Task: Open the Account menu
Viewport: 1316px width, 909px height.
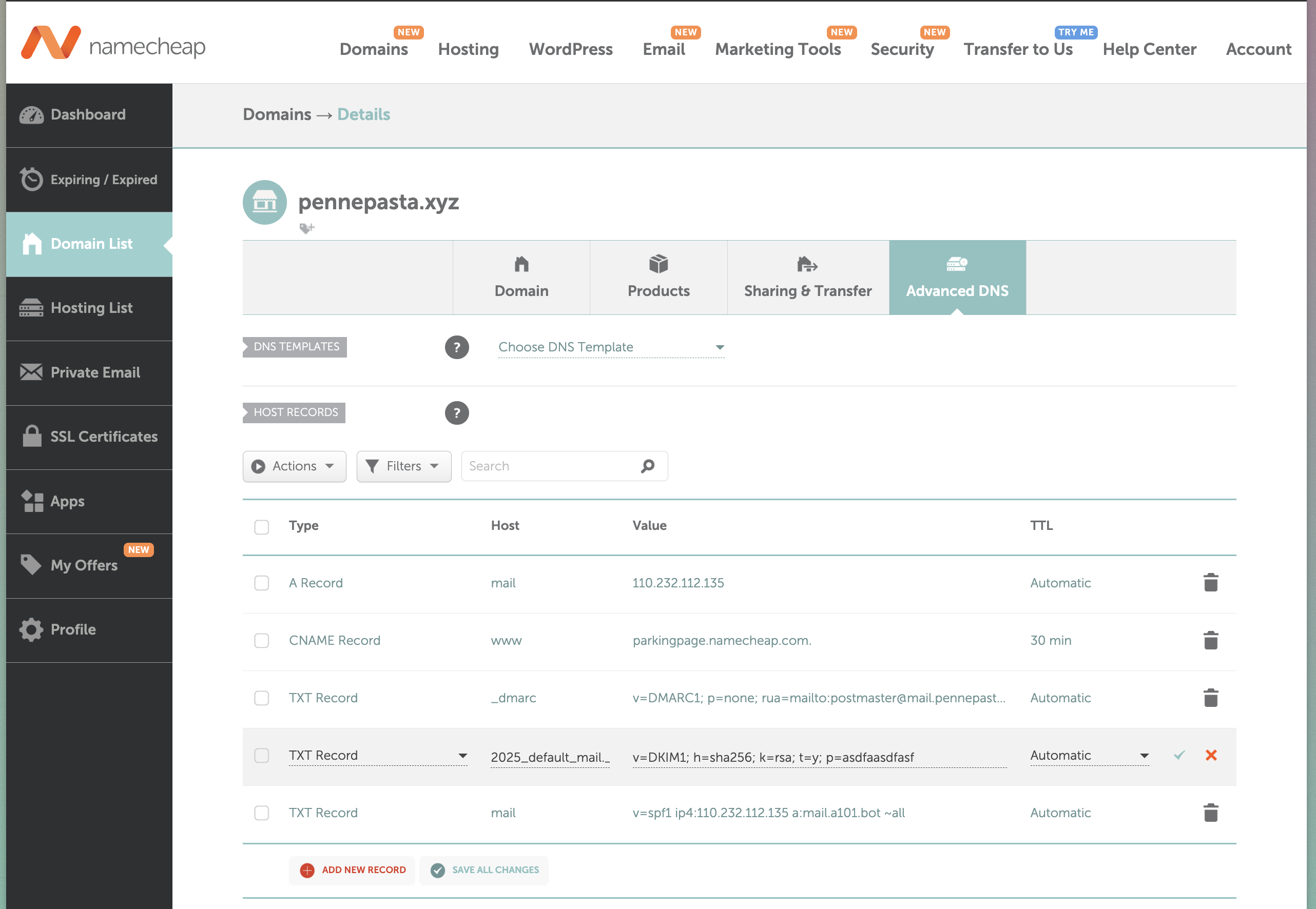Action: click(1259, 49)
